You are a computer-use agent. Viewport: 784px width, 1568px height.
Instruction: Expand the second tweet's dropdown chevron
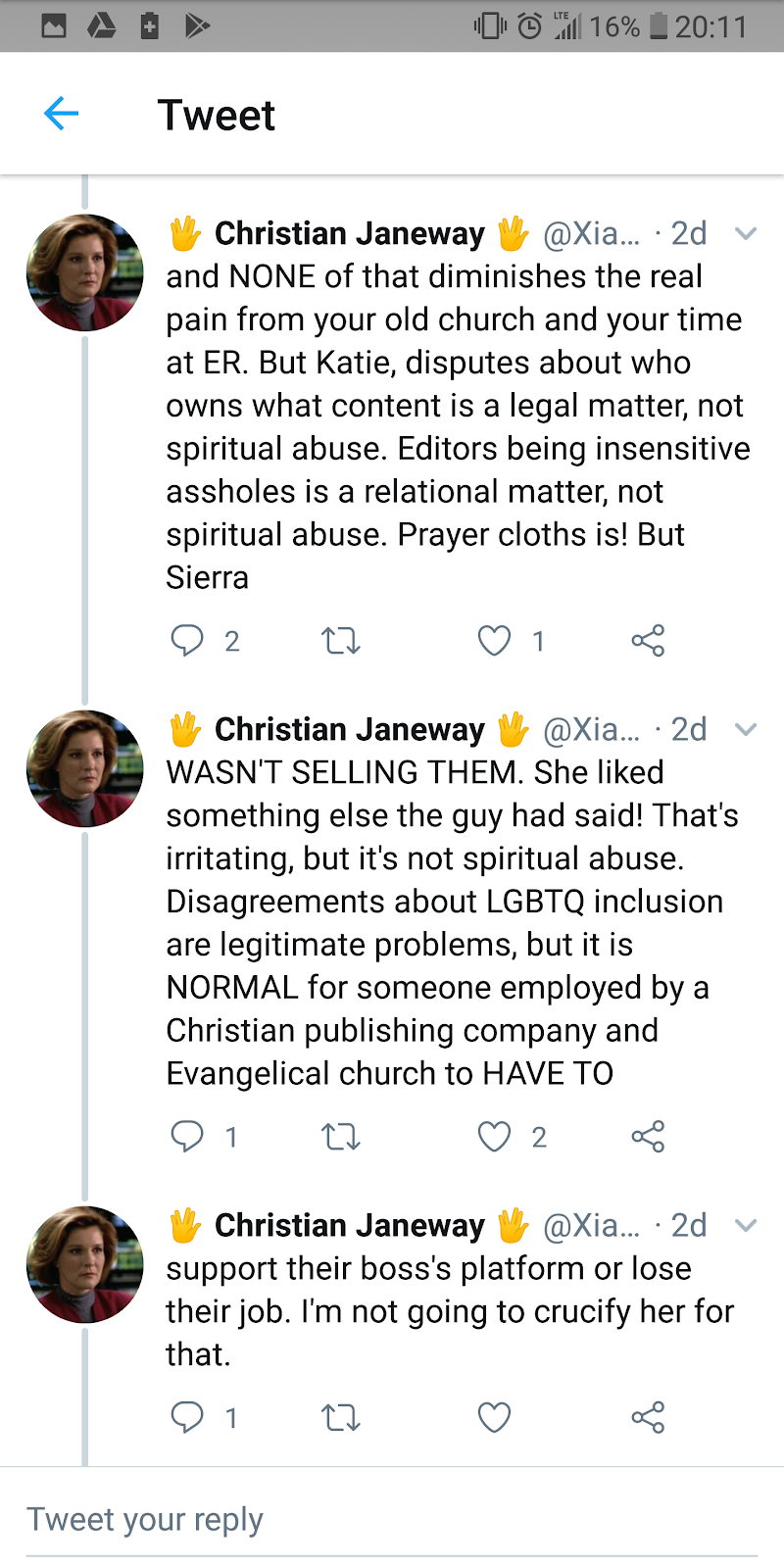746,729
